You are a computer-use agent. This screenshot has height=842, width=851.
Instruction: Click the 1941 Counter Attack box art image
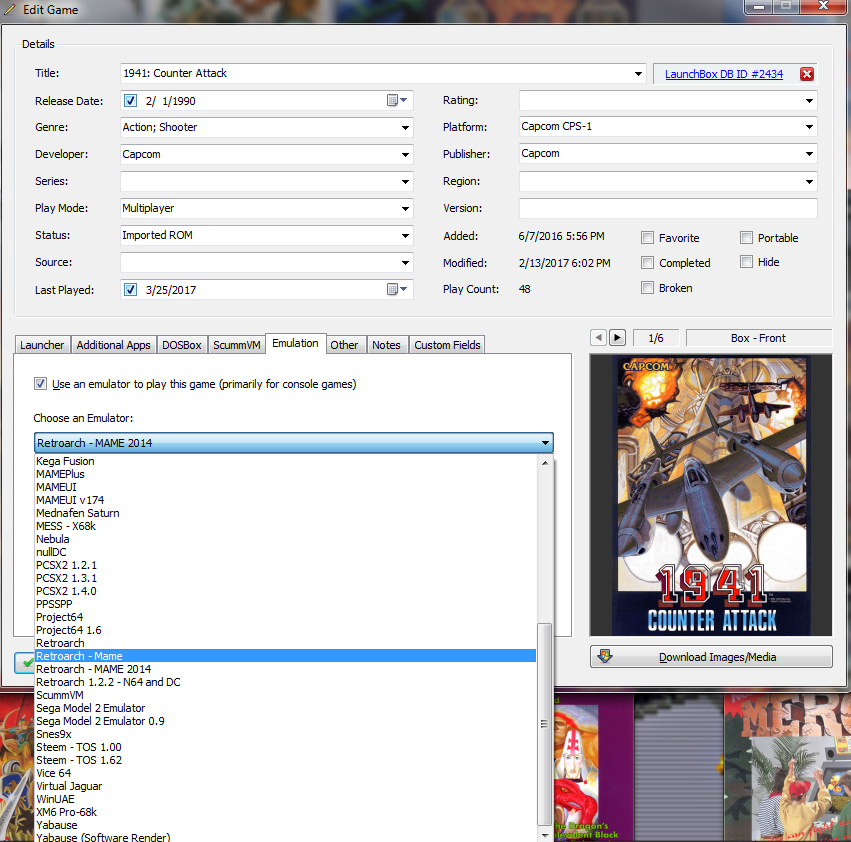coord(710,495)
